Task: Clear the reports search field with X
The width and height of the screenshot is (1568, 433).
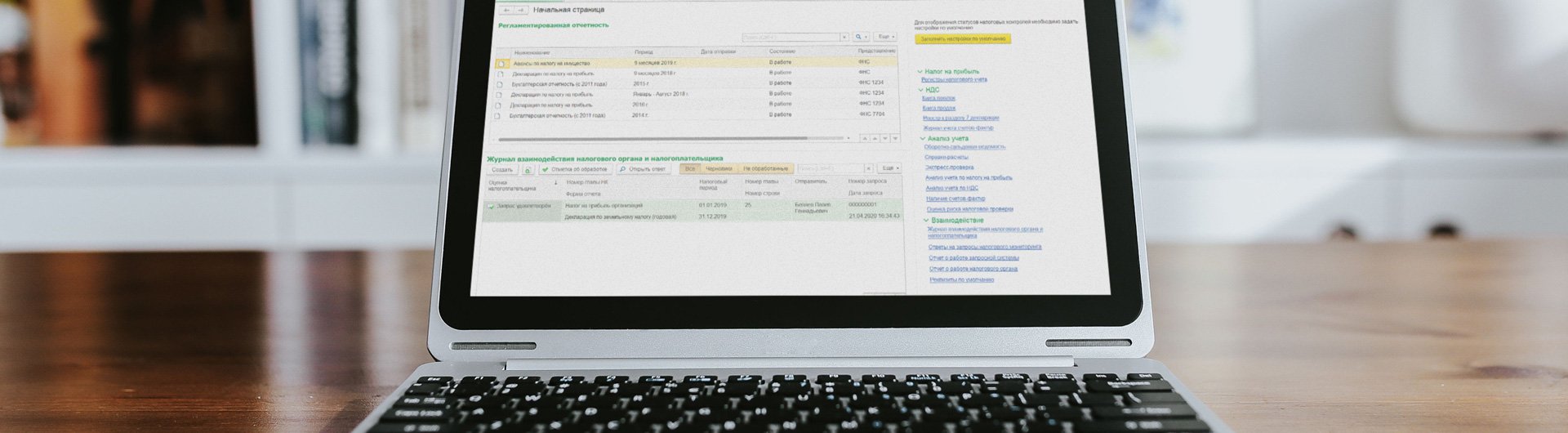Action: [x=844, y=38]
